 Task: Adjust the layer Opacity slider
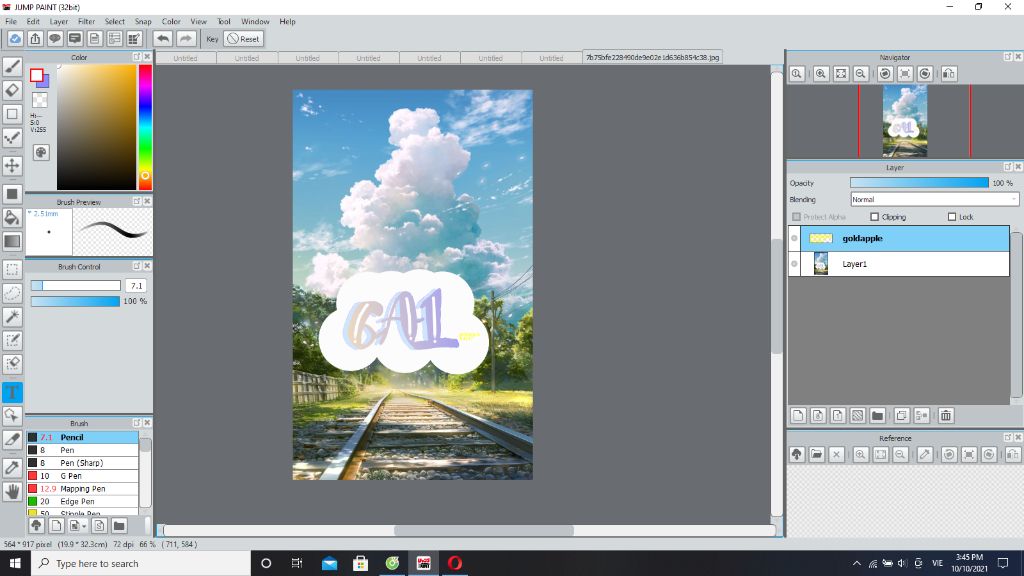920,183
